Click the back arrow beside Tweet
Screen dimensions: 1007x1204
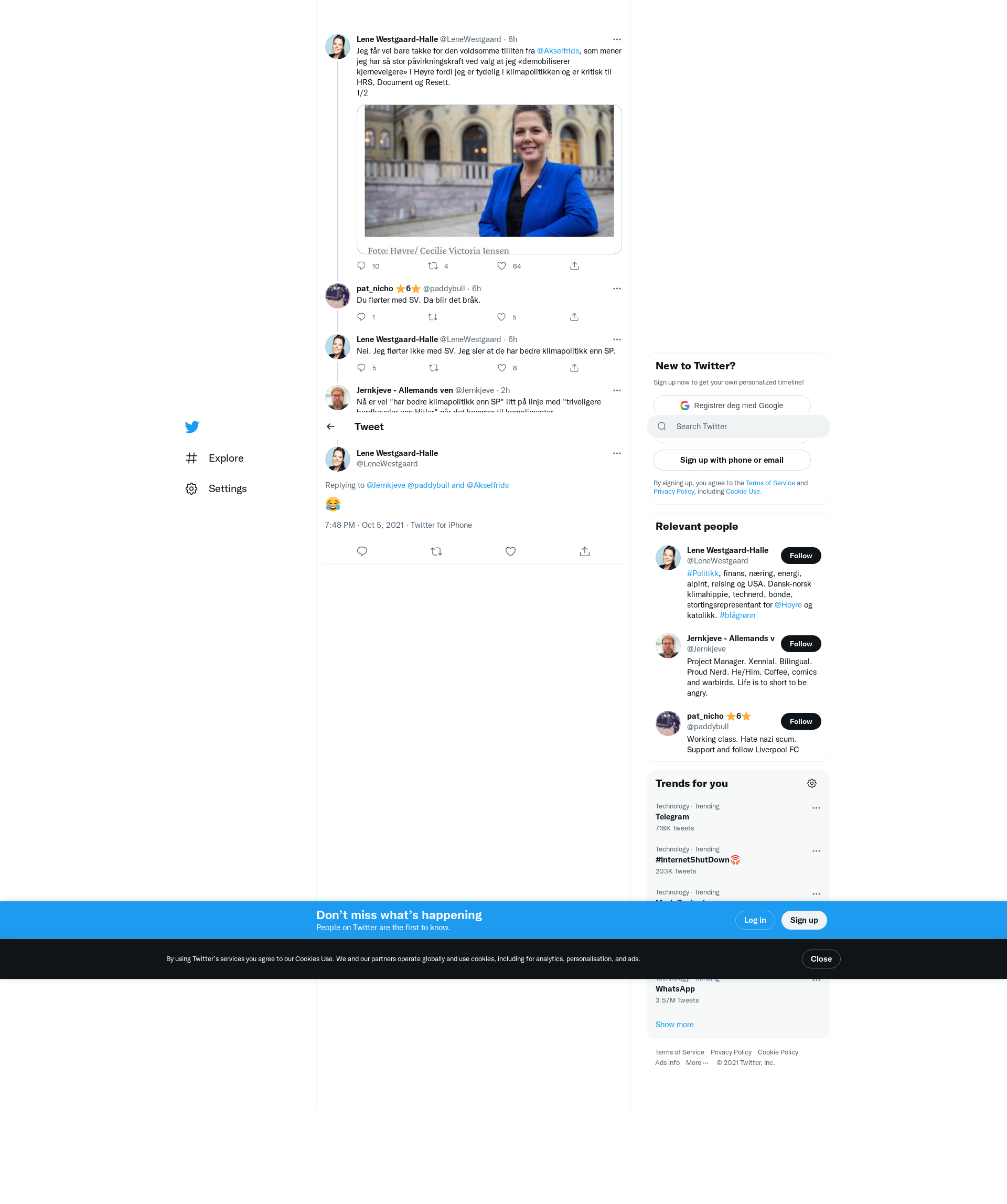coord(331,427)
